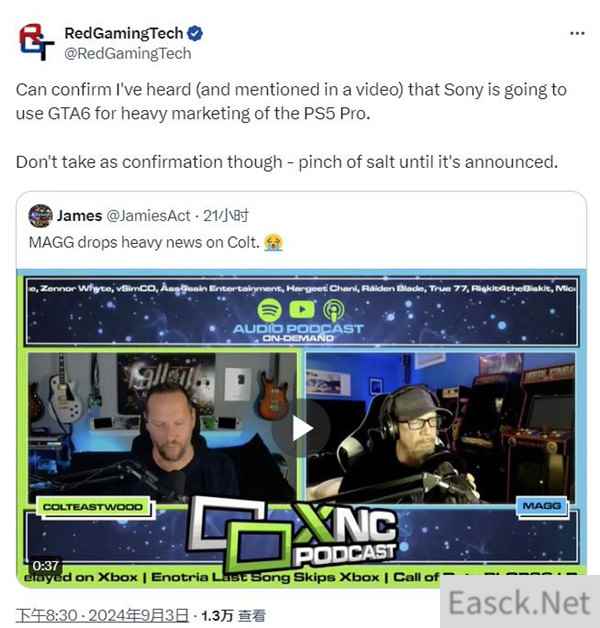Open the @RedGamingTech handle link

(128, 53)
